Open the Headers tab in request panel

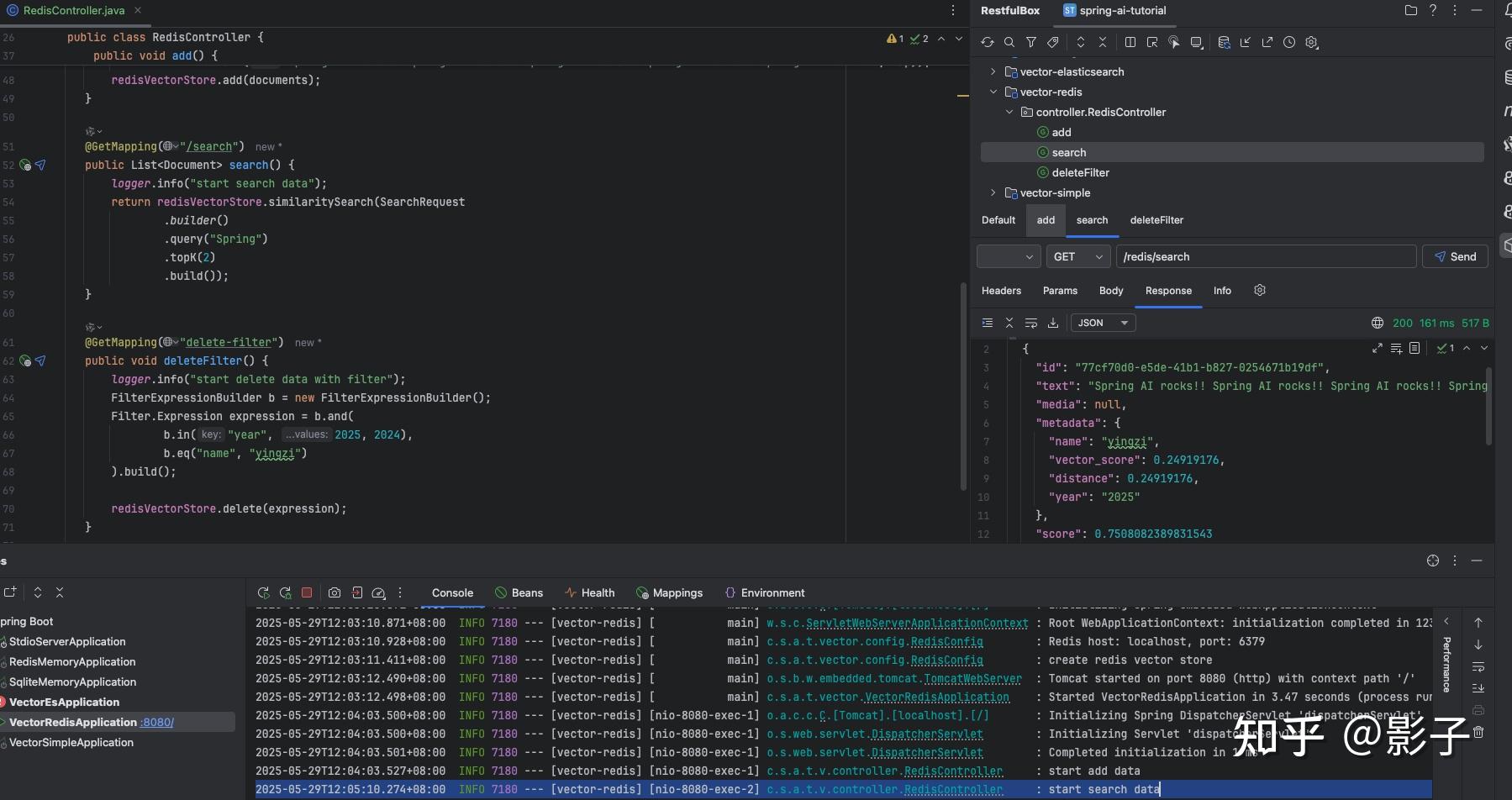point(1001,291)
